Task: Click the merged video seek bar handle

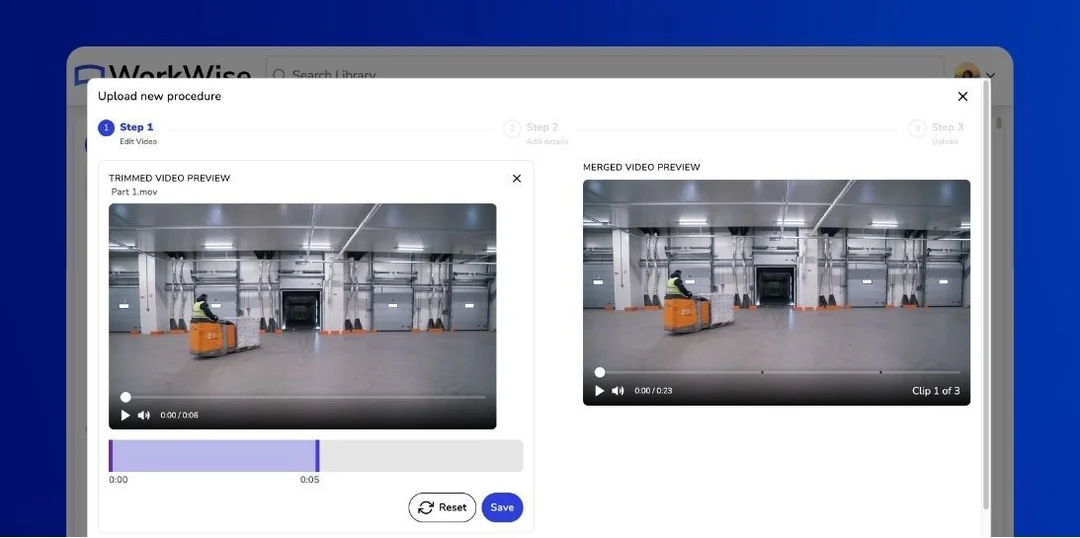Action: click(x=599, y=372)
